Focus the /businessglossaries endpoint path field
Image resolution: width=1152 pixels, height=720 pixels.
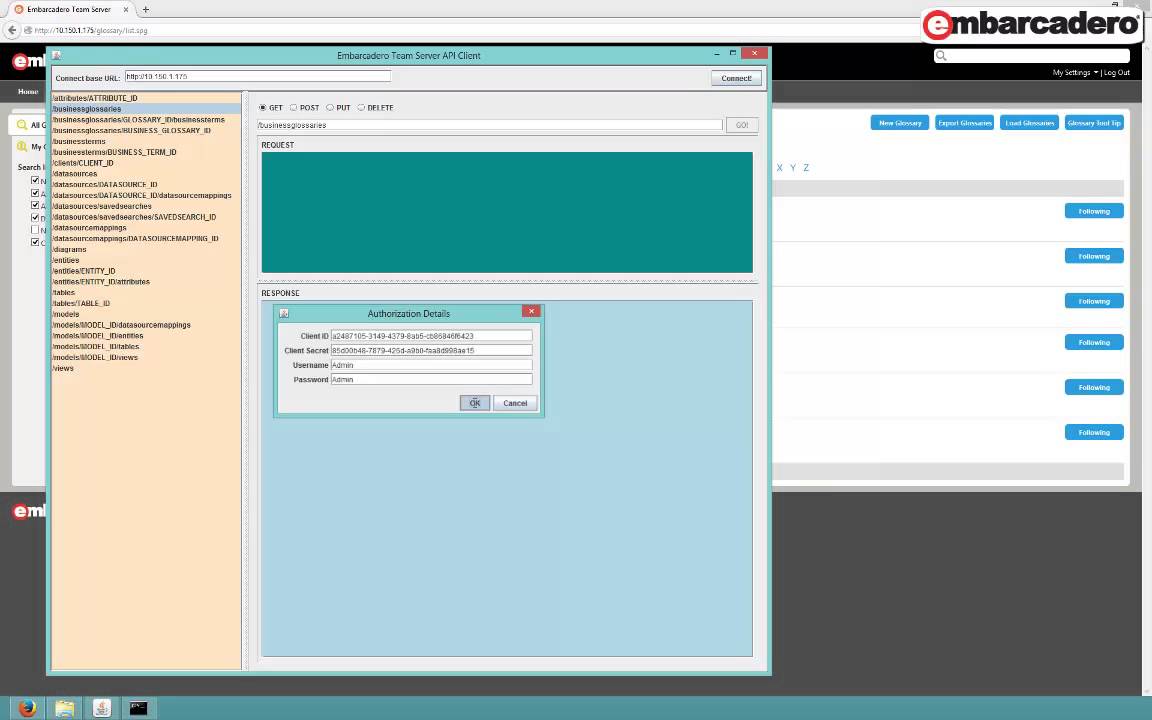(x=489, y=125)
